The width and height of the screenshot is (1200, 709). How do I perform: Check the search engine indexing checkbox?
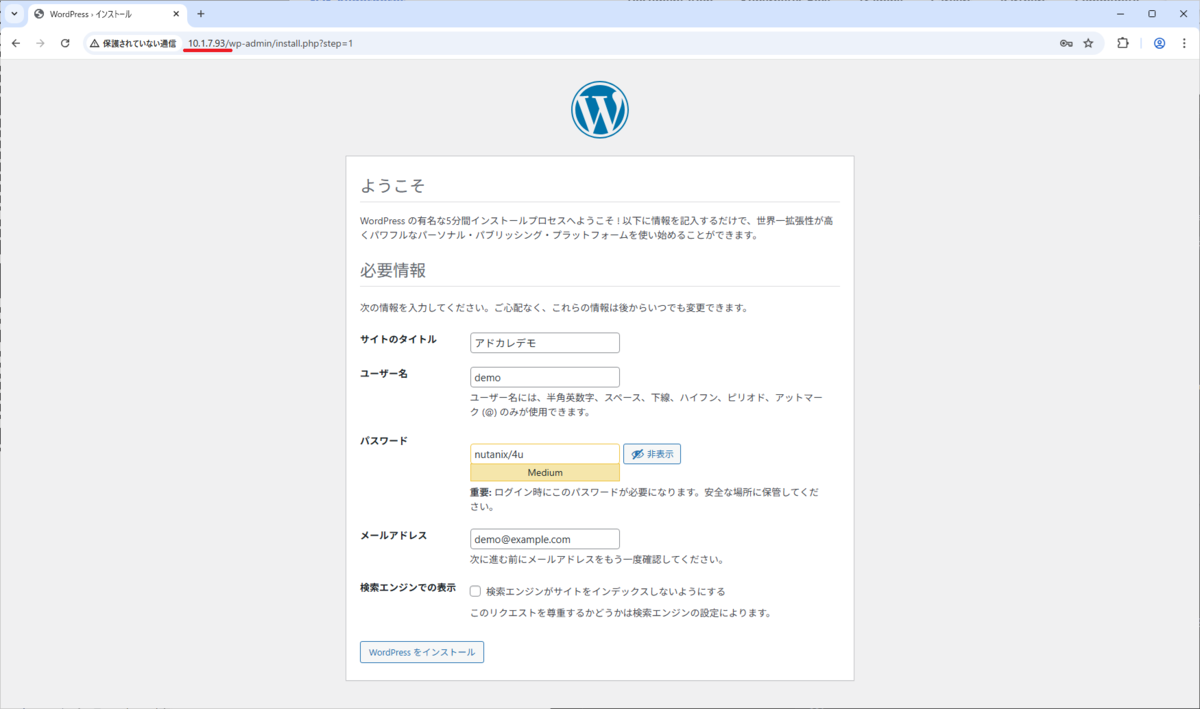[475, 591]
